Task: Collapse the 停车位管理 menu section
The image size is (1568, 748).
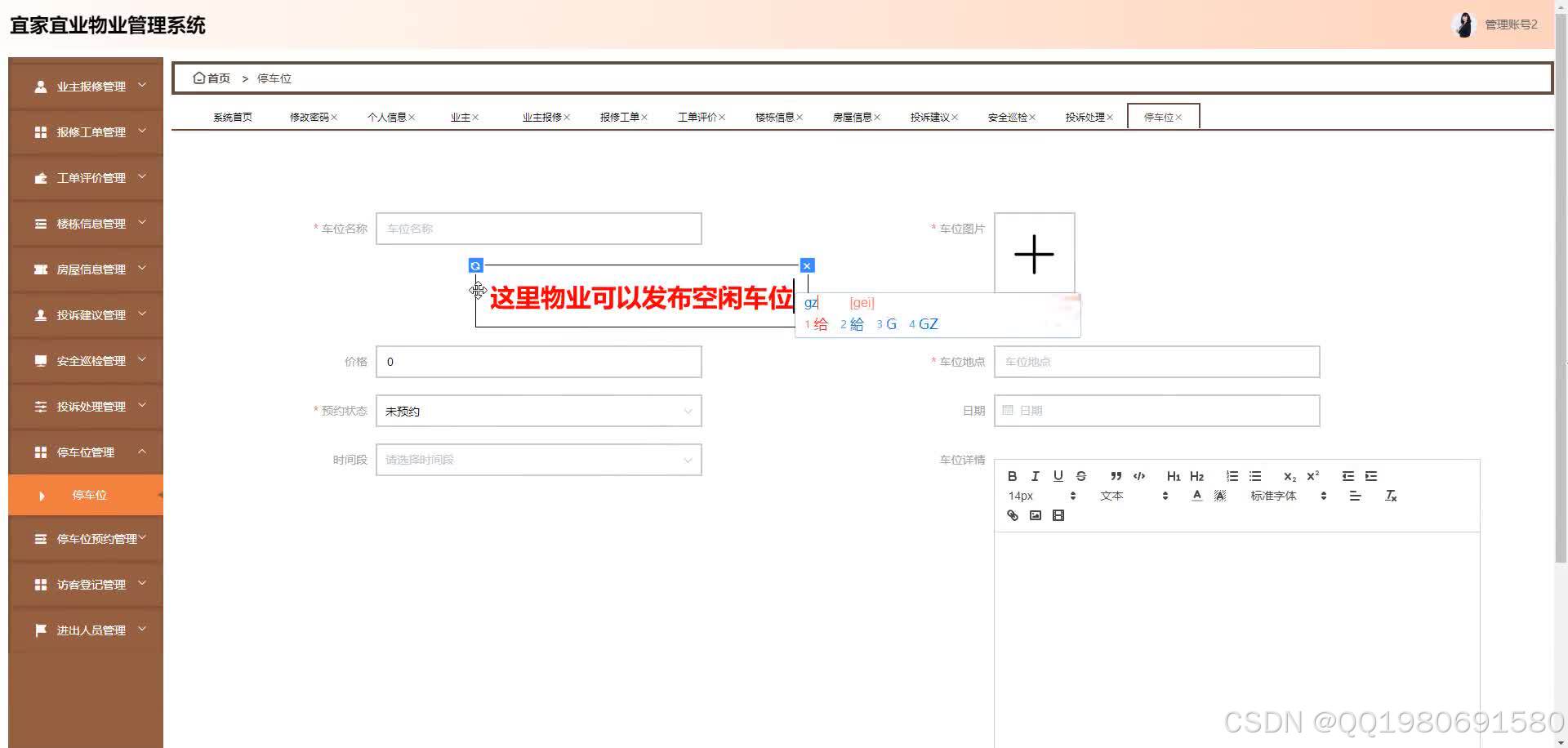Action: pyautogui.click(x=85, y=452)
